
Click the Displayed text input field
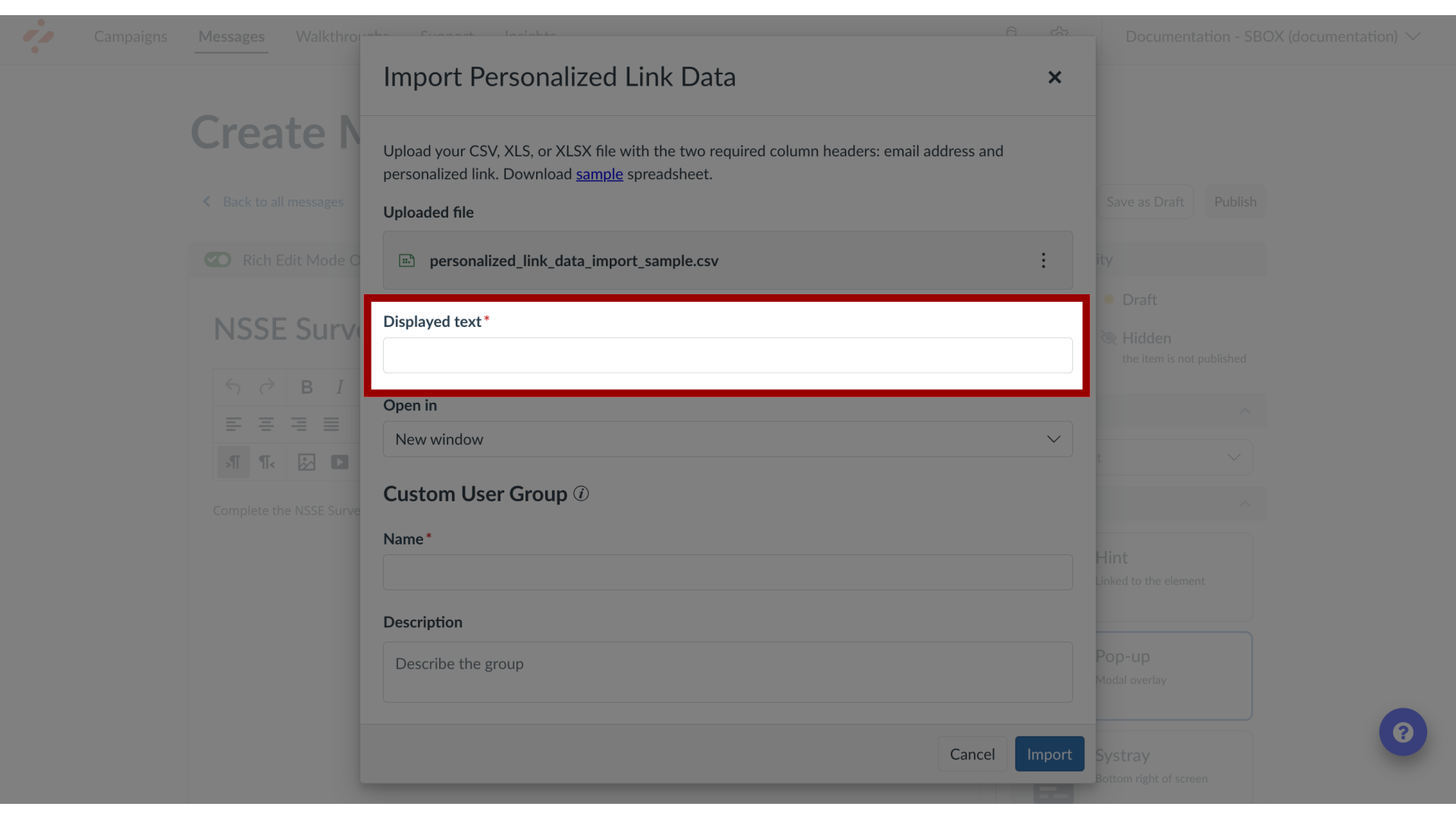pyautogui.click(x=727, y=354)
